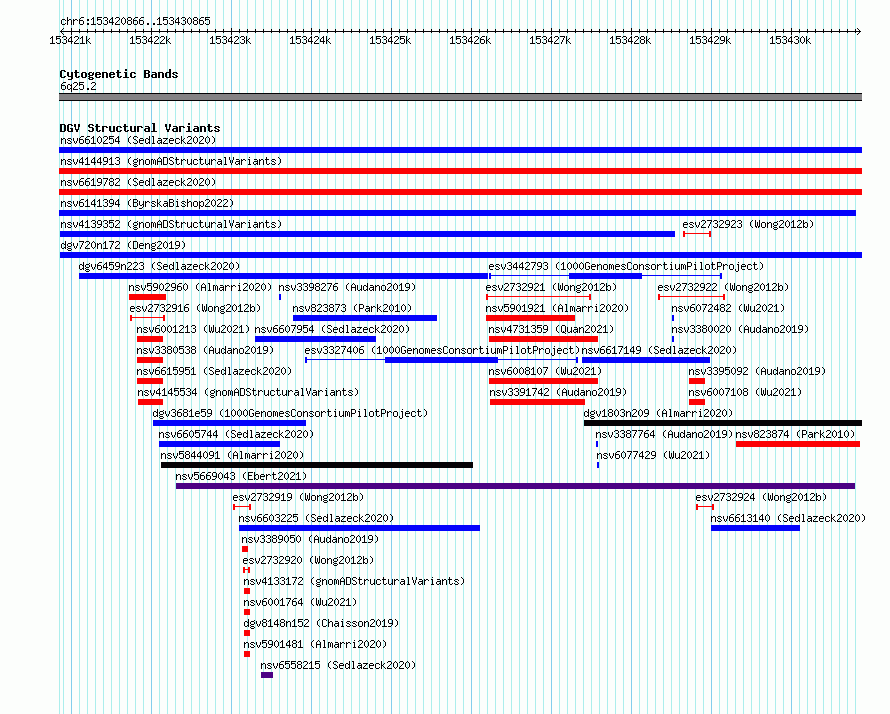Click the 153429k ruler tick label
Image resolution: width=890 pixels, height=714 pixels.
click(x=710, y=40)
